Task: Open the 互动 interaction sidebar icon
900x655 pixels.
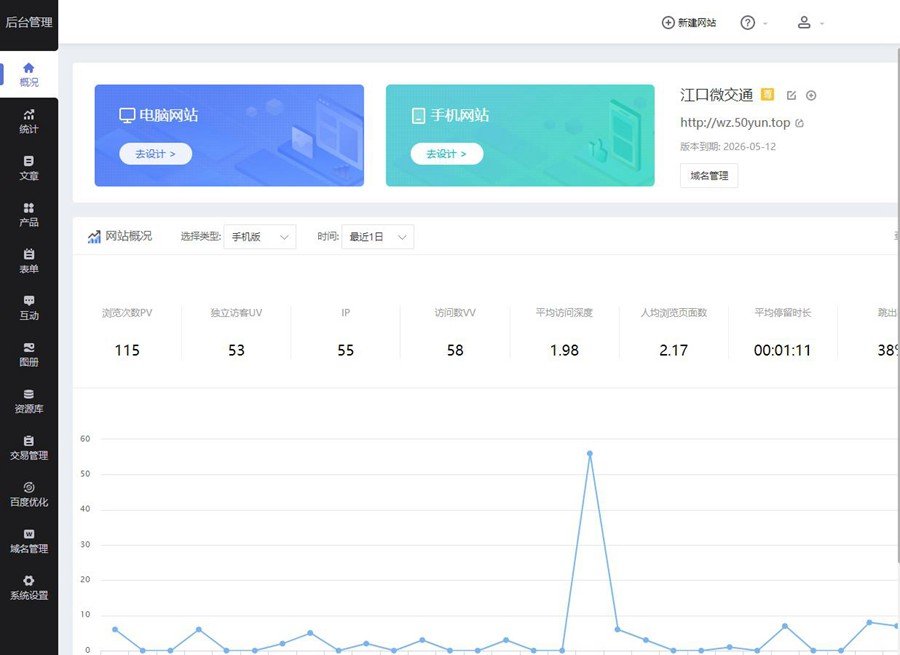Action: (29, 300)
